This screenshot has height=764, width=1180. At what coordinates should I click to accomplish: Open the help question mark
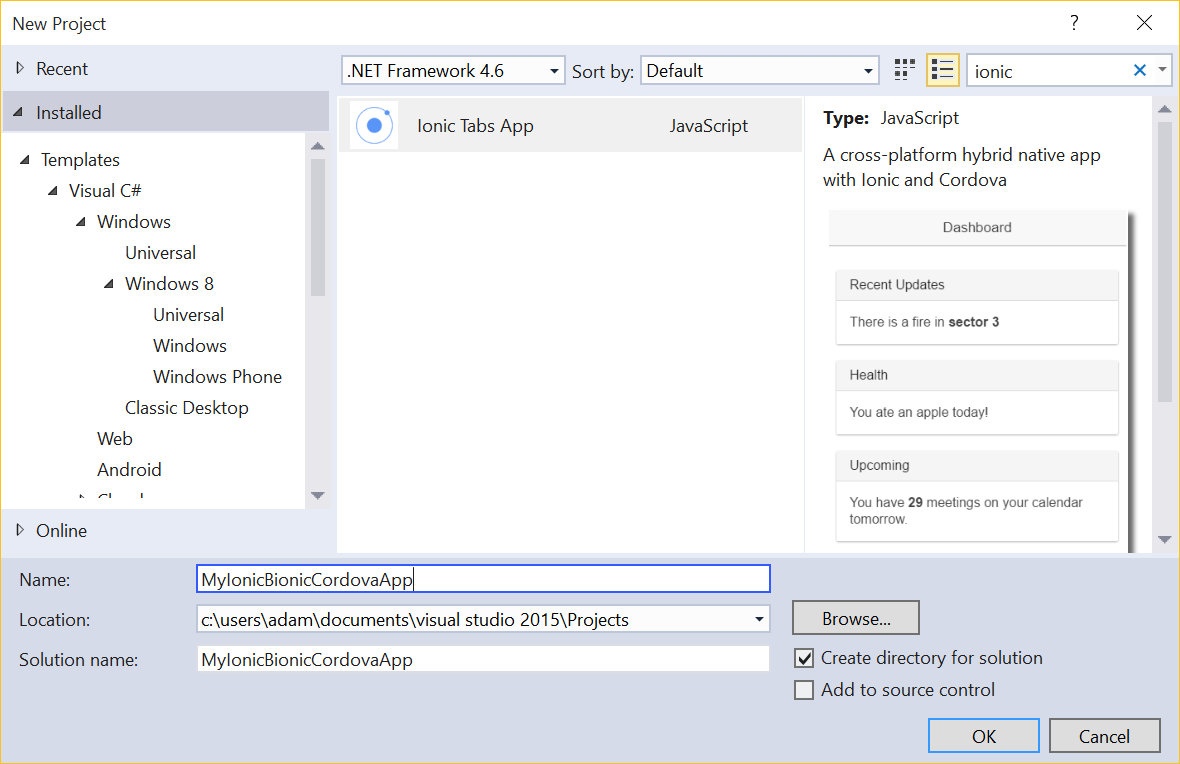coord(1074,23)
